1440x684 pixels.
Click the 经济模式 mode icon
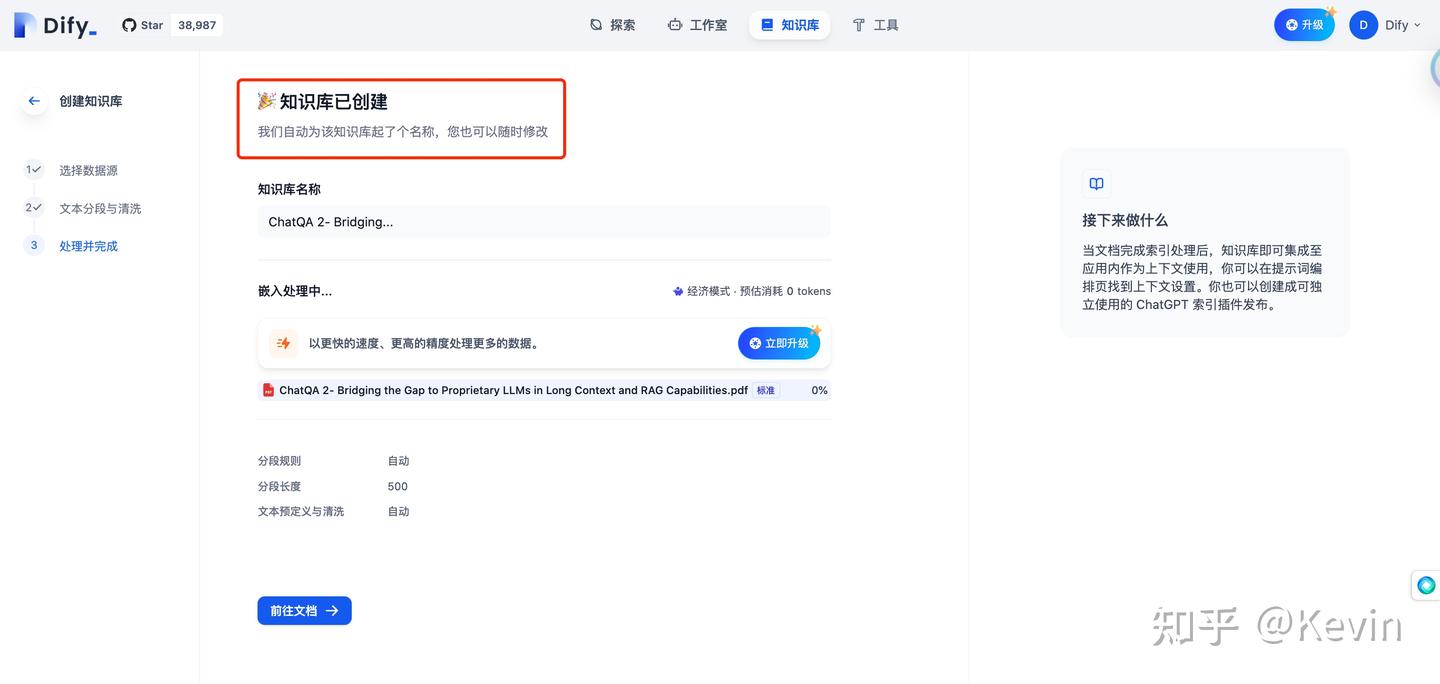point(678,291)
